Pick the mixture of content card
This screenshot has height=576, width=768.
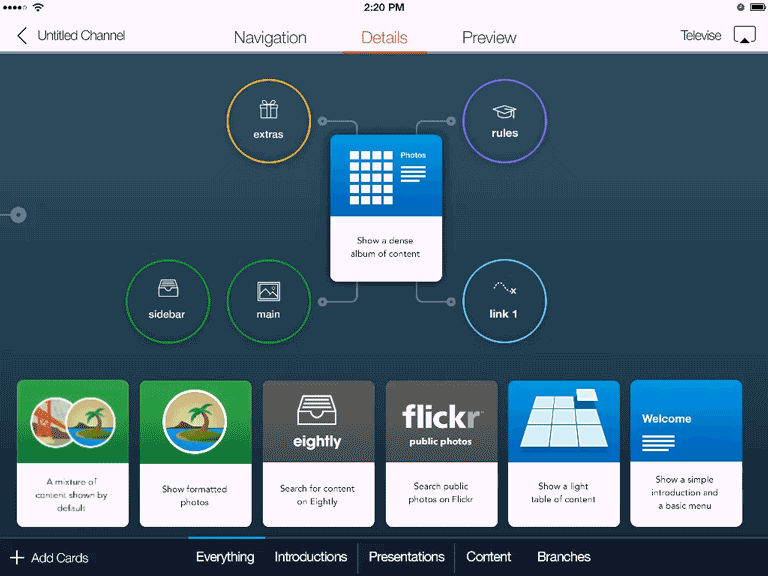pos(73,454)
